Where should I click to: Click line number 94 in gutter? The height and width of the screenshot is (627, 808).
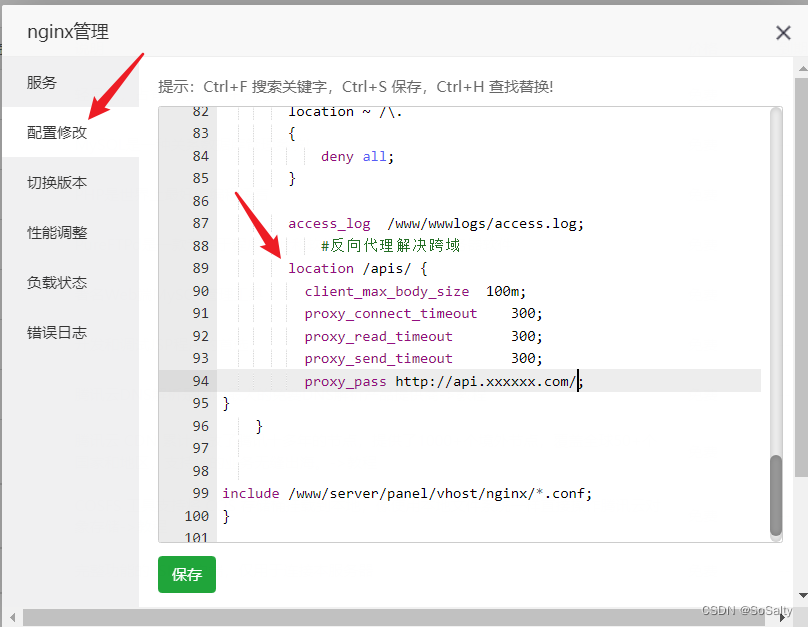point(200,381)
